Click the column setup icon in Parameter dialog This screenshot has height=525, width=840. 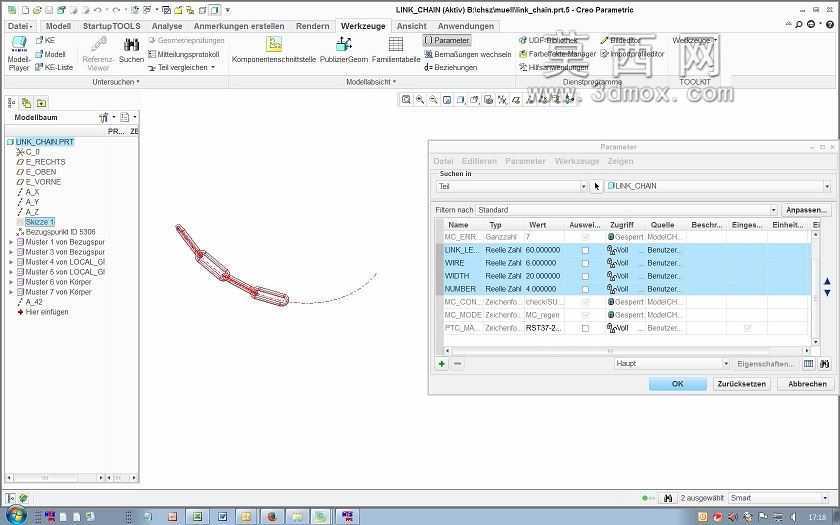[x=808, y=364]
